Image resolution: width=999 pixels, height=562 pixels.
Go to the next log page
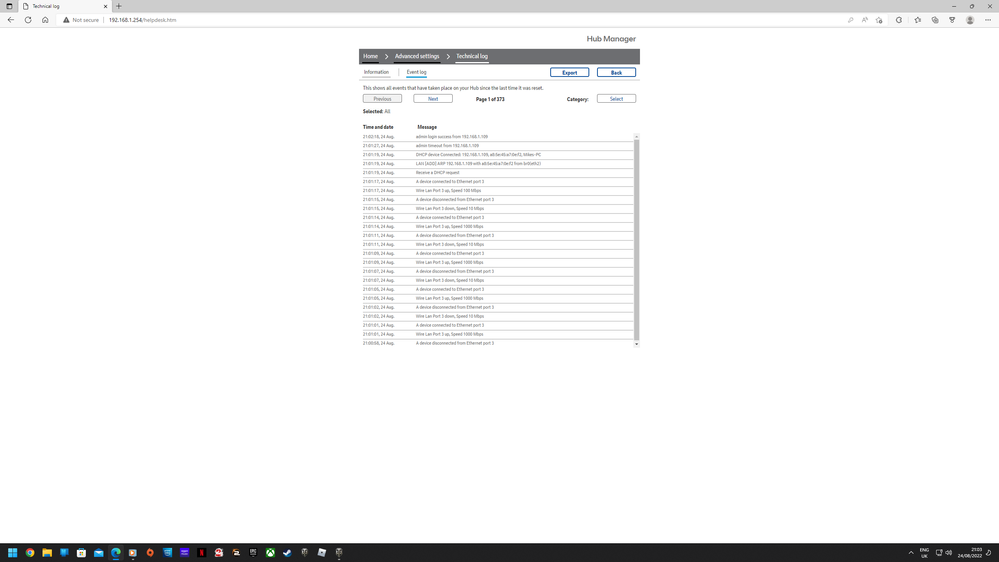(432, 99)
